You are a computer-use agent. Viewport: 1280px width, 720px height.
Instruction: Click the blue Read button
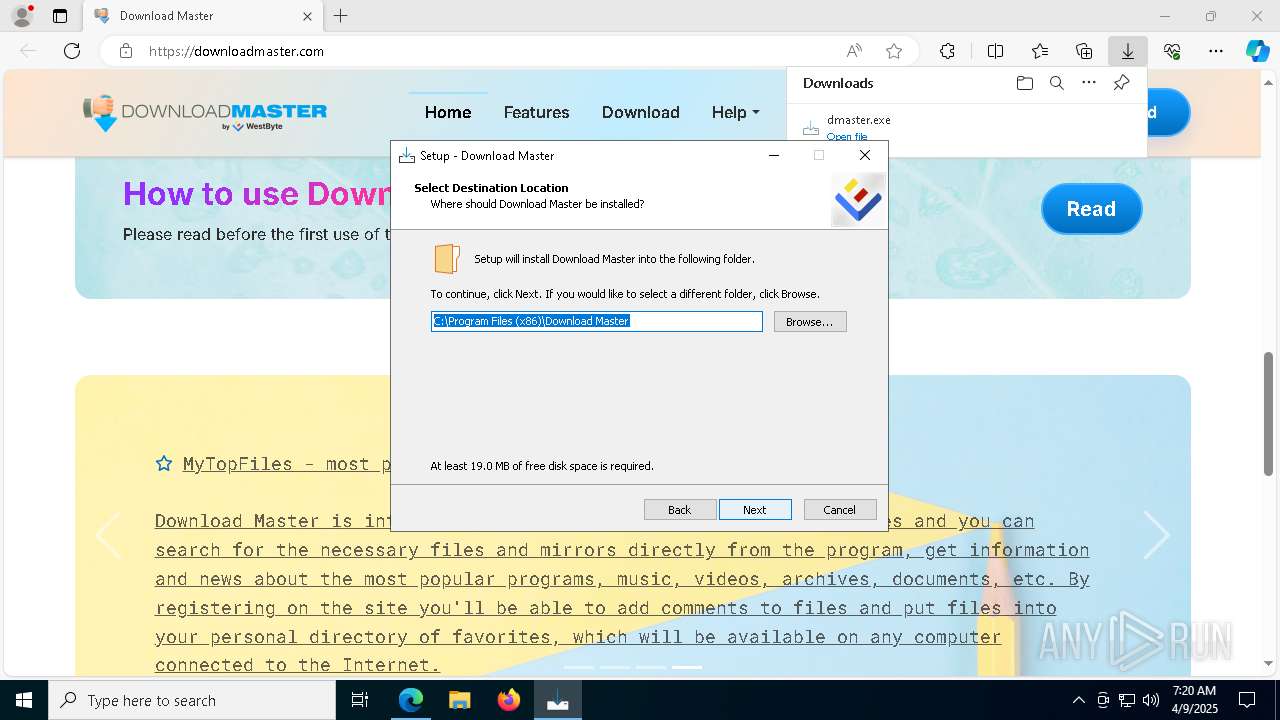[x=1091, y=209]
